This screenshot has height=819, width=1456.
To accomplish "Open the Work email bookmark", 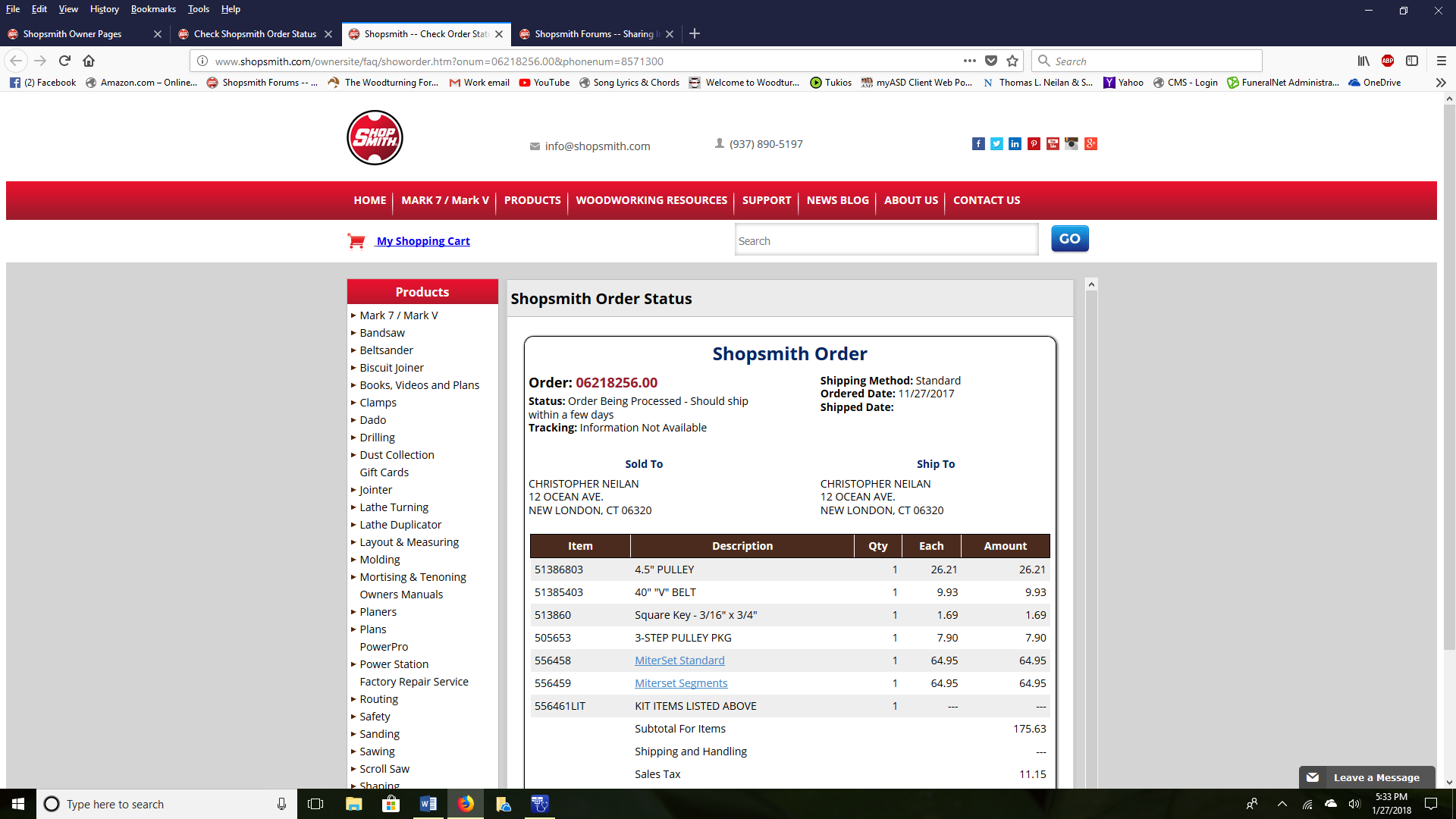I will click(479, 83).
